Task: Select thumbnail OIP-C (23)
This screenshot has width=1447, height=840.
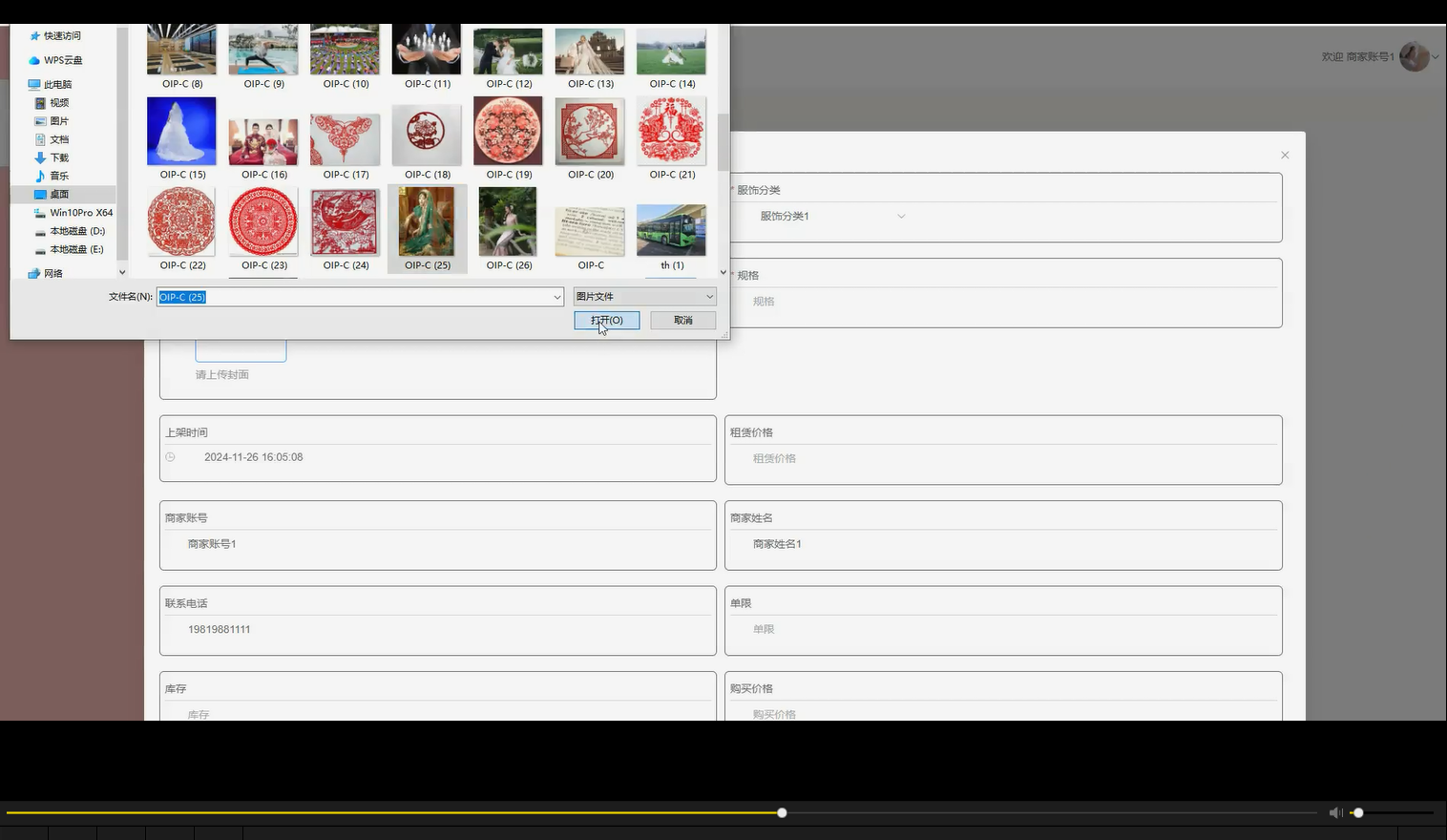Action: 263,229
